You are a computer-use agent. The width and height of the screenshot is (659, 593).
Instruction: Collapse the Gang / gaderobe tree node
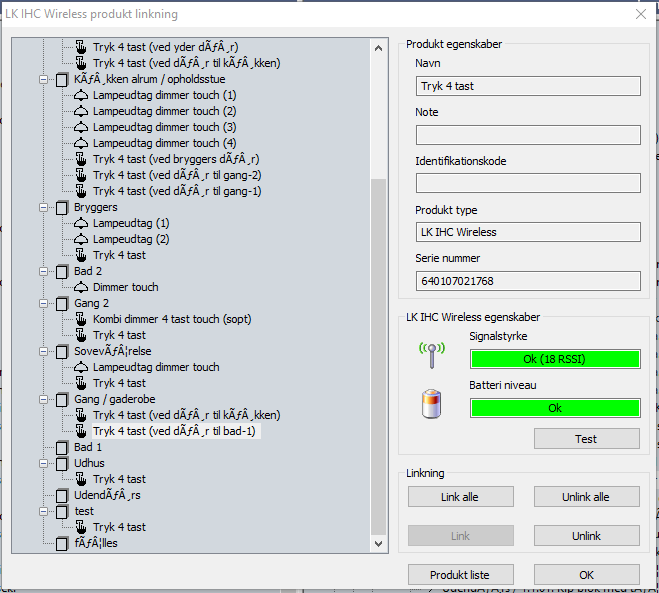pyautogui.click(x=44, y=399)
